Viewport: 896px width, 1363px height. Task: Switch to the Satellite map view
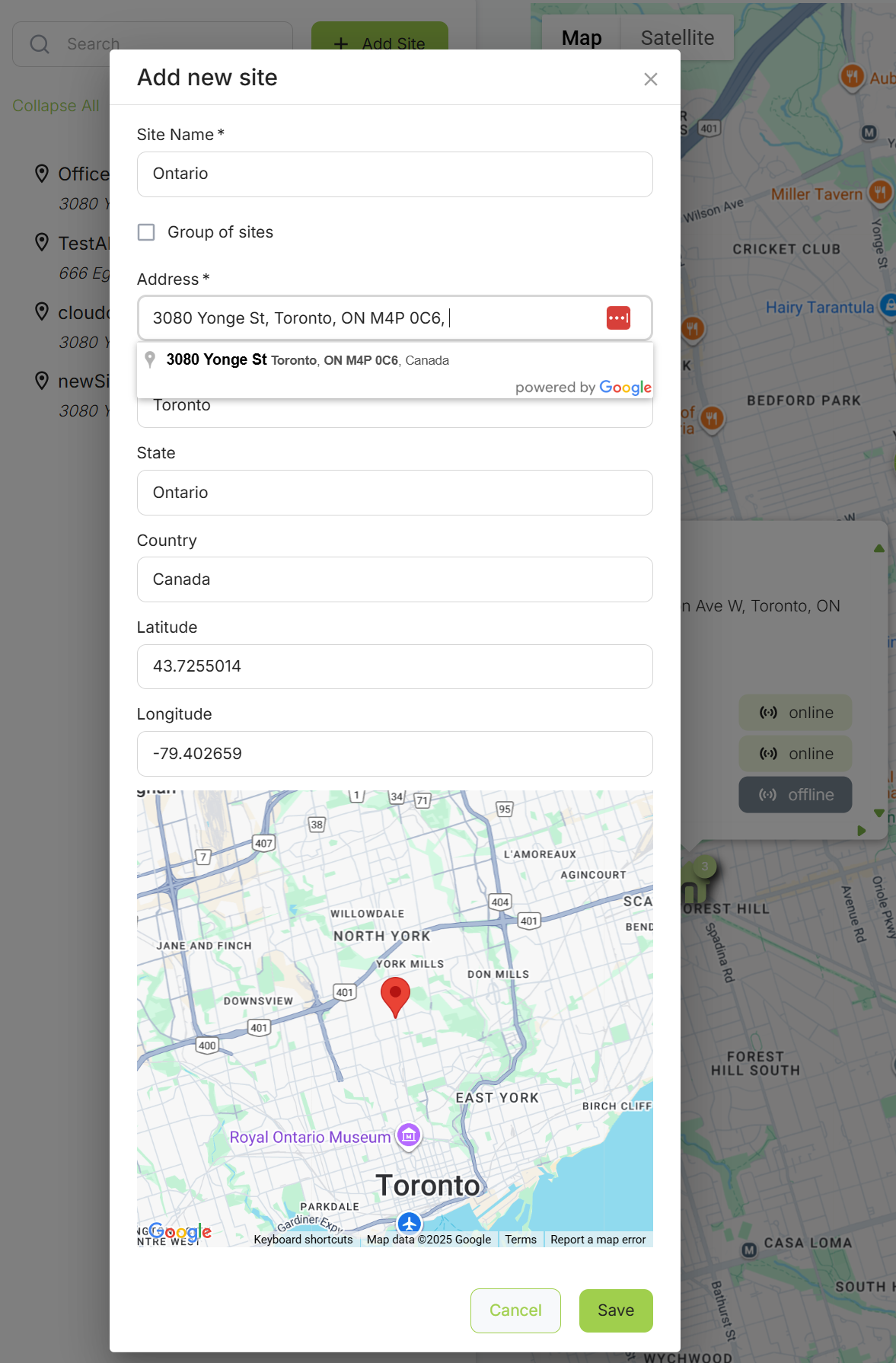[x=677, y=38]
